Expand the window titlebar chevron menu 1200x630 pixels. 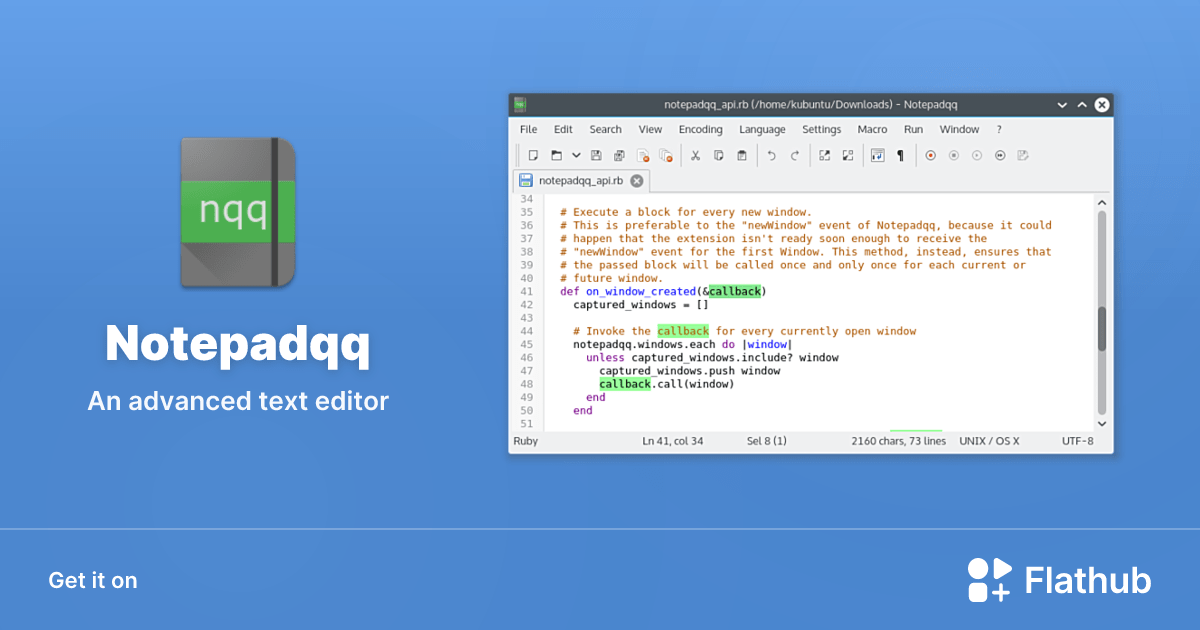point(1062,104)
